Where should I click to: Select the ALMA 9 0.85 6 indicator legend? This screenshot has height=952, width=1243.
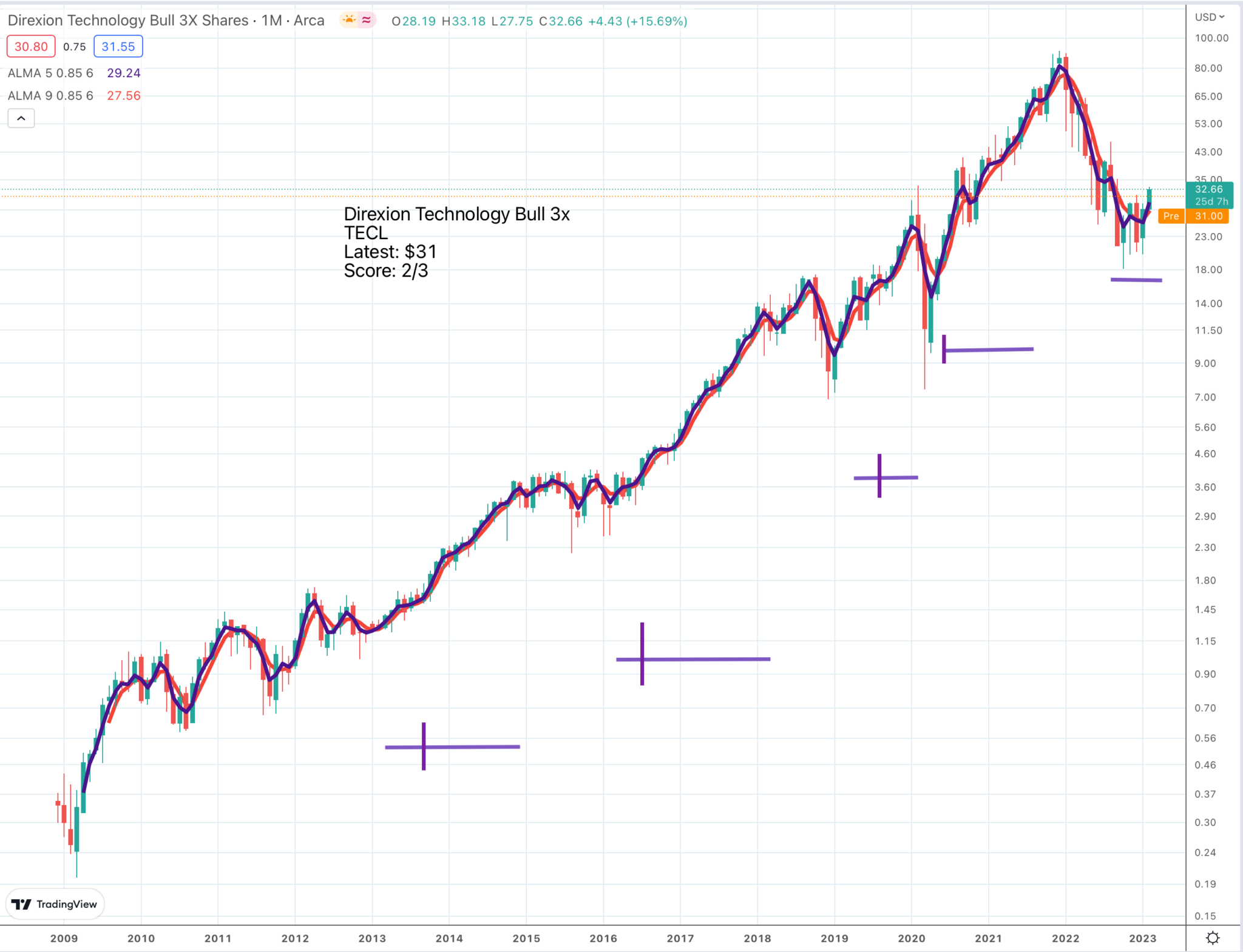pos(50,96)
